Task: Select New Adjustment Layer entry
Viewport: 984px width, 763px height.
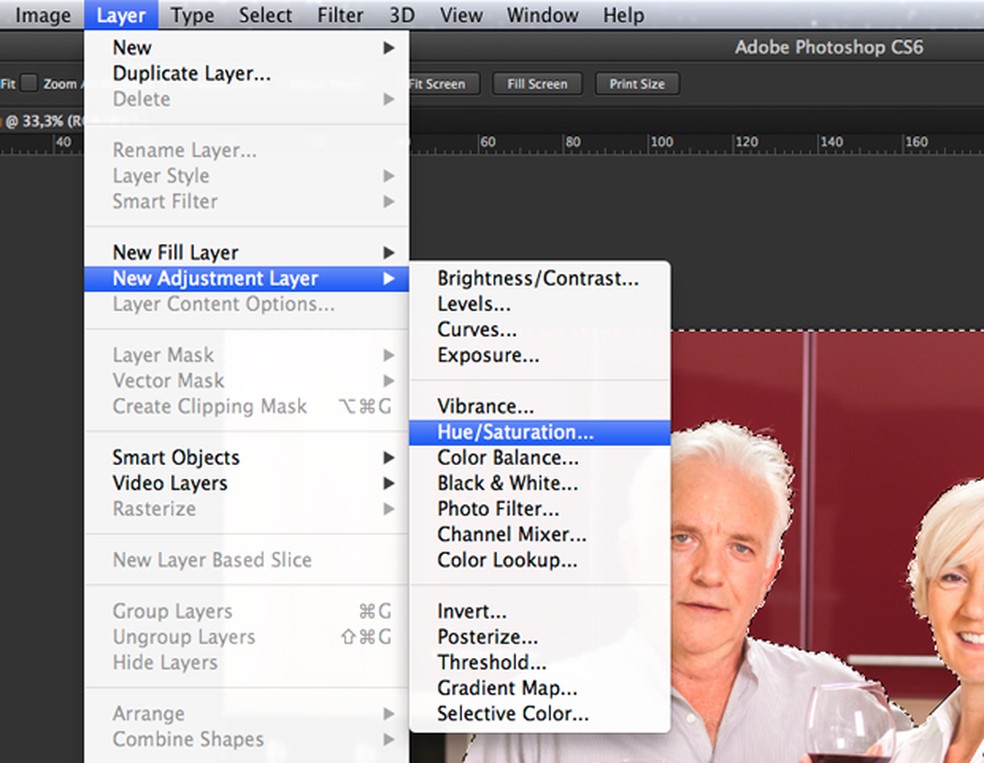Action: click(x=247, y=278)
